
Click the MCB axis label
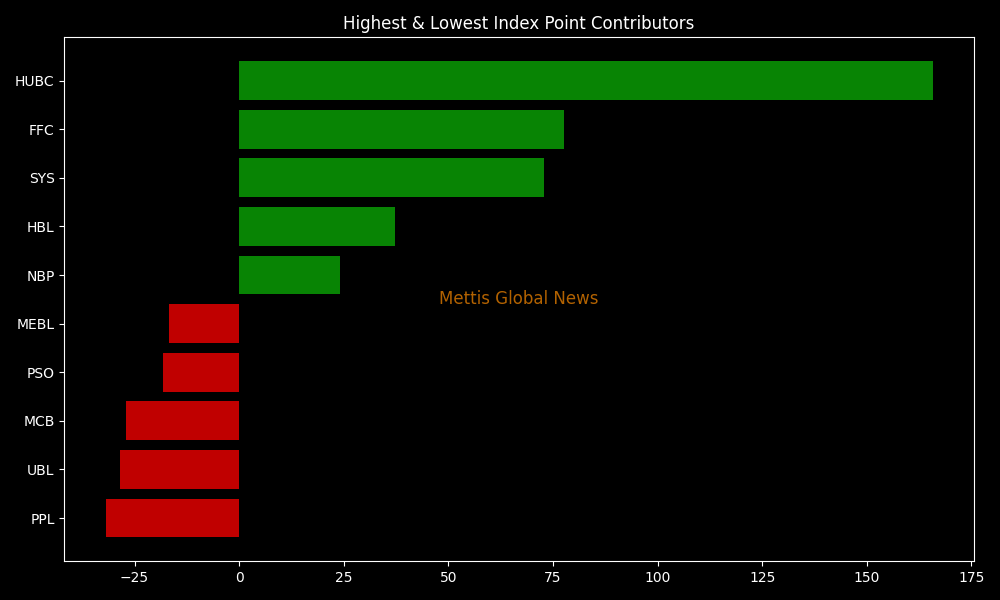click(39, 421)
